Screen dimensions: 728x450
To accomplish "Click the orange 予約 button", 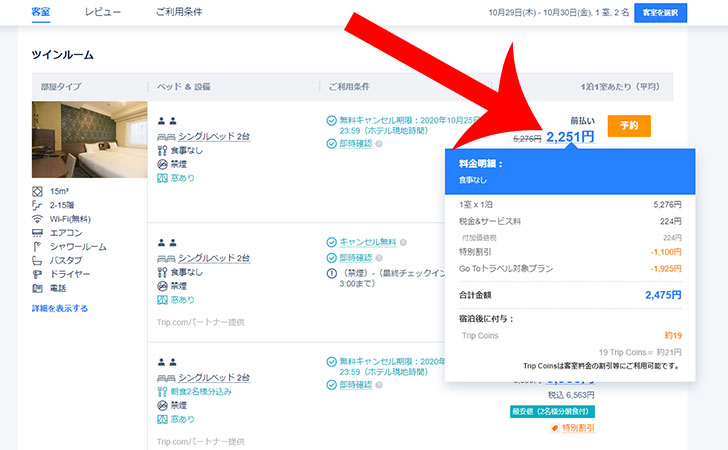I will pos(629,125).
